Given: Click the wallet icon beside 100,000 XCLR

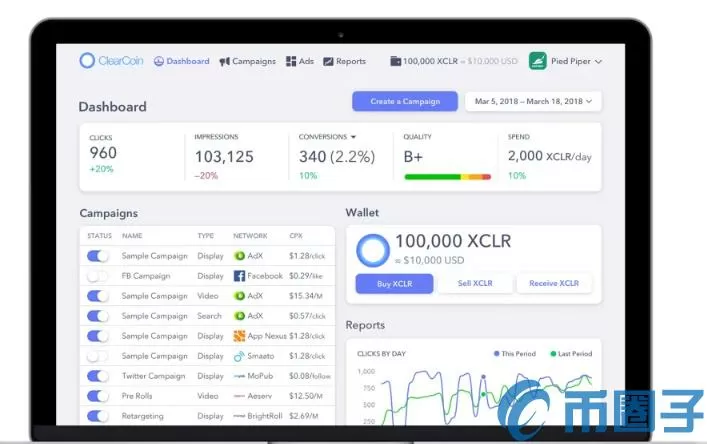Looking at the screenshot, I should click(x=396, y=61).
